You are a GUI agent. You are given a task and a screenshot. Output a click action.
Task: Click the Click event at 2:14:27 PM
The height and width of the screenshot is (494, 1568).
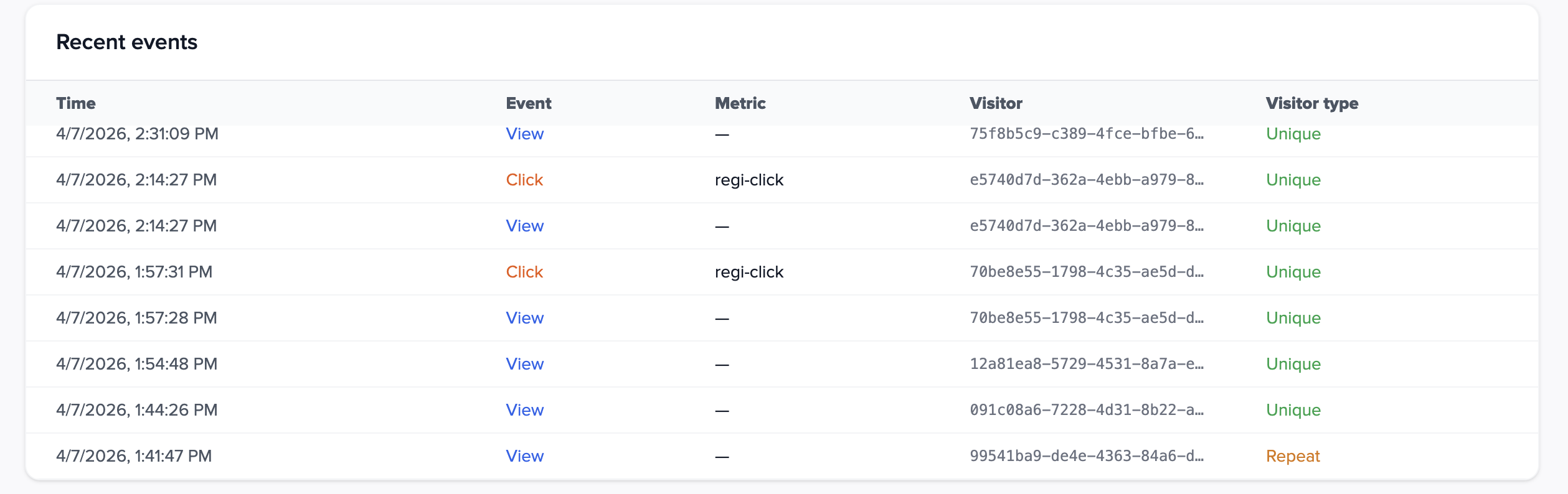[x=524, y=180]
